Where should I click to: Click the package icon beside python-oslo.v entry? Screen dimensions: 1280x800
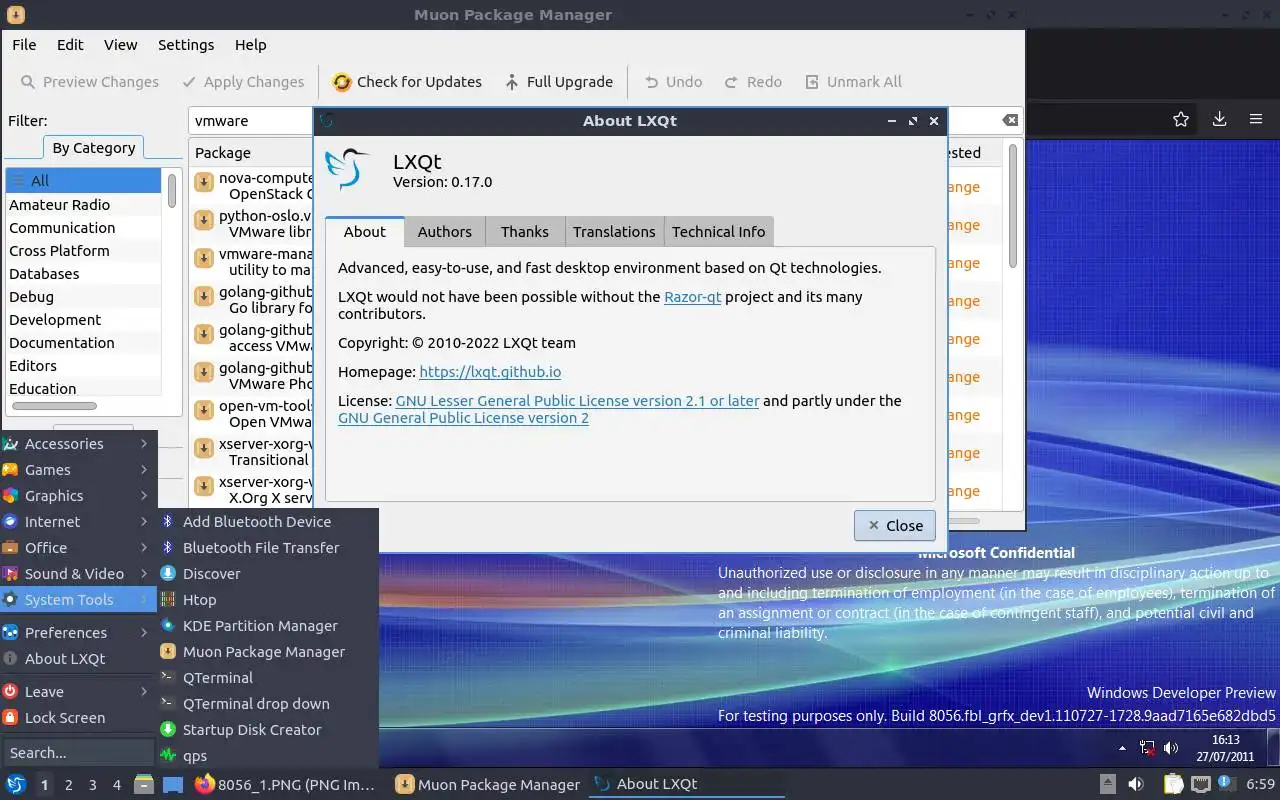204,220
